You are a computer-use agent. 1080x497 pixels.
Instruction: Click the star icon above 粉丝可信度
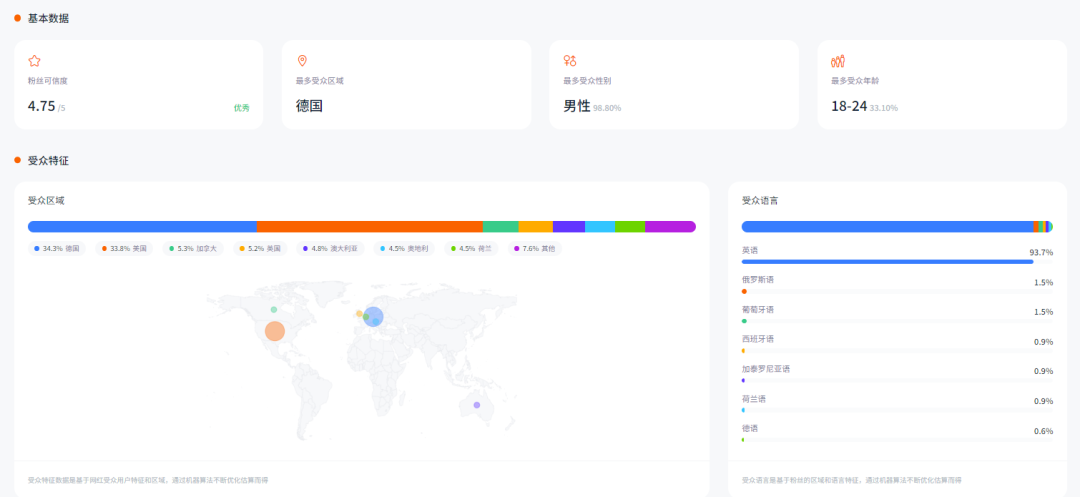coord(34,61)
